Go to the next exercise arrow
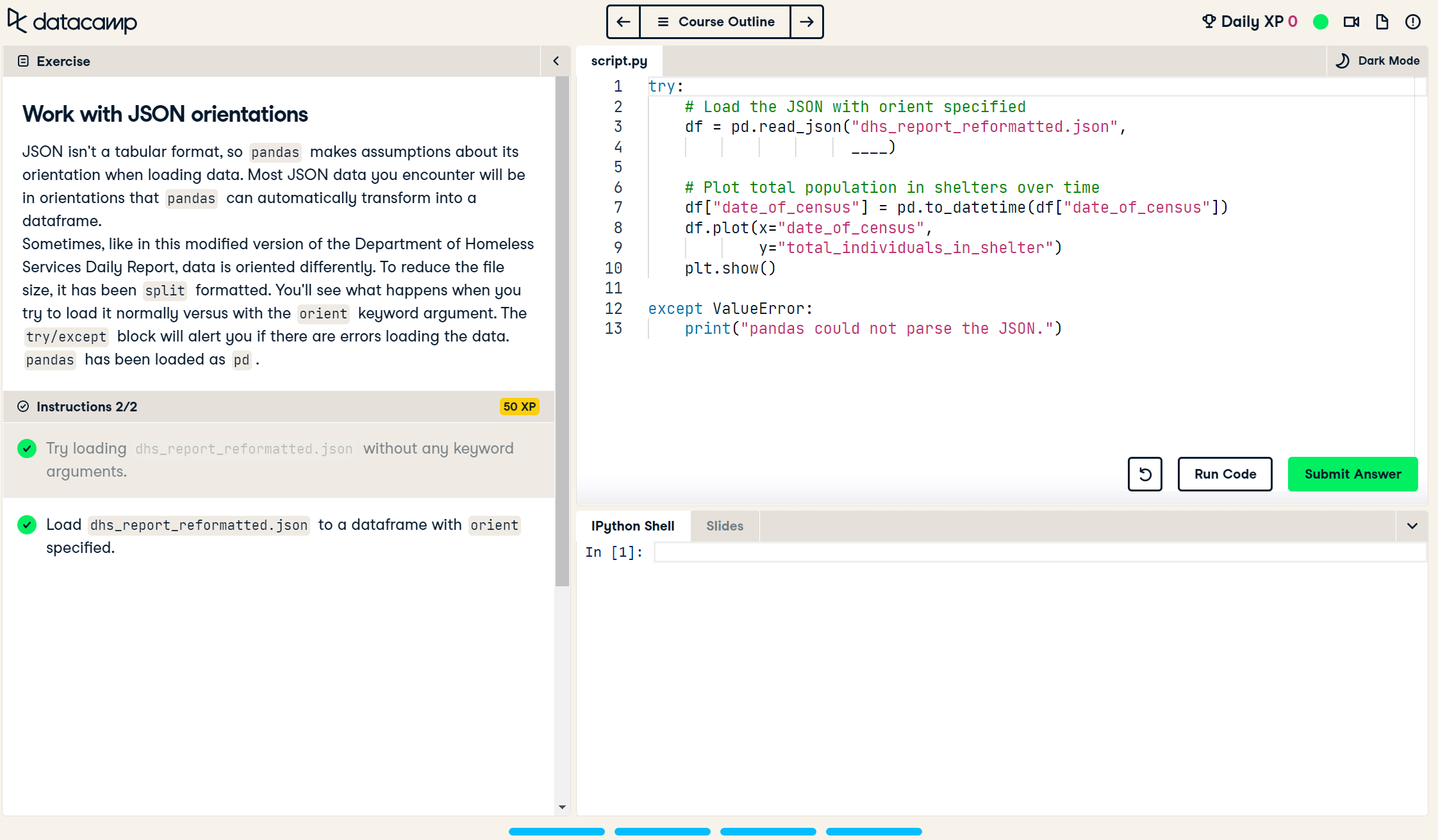1438x840 pixels. click(x=807, y=22)
